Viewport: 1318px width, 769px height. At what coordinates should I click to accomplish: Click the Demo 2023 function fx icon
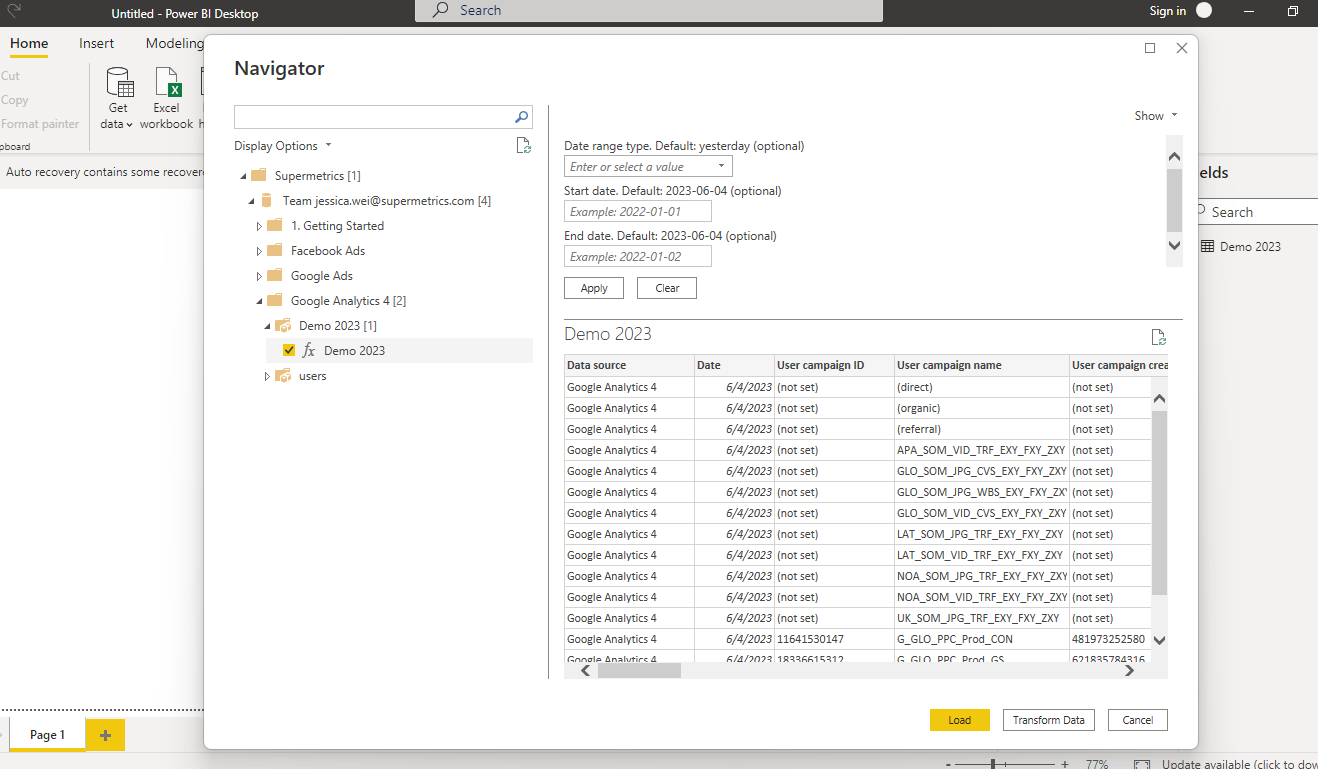tap(309, 351)
